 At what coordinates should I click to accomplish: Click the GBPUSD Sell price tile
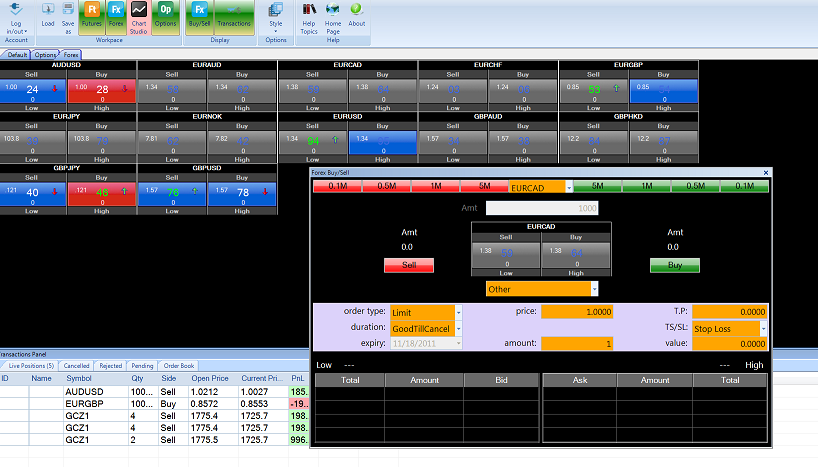click(172, 194)
